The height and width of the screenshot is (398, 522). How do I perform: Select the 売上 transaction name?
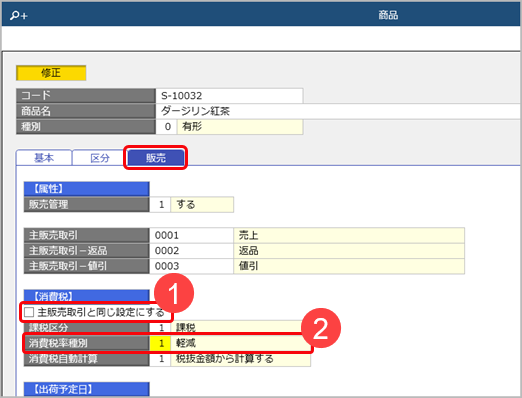(349, 235)
